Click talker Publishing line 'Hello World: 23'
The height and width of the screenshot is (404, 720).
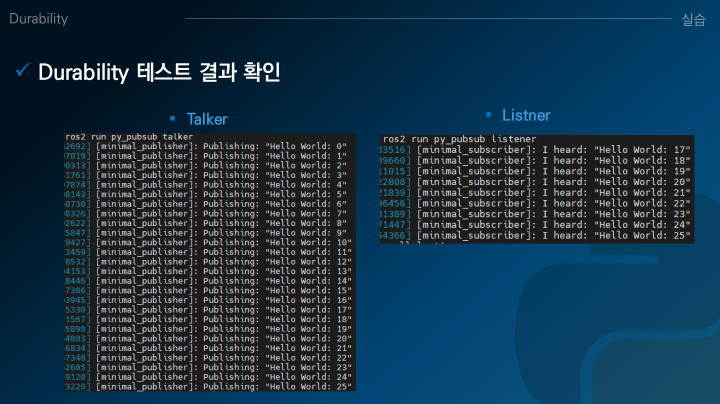(x=208, y=368)
